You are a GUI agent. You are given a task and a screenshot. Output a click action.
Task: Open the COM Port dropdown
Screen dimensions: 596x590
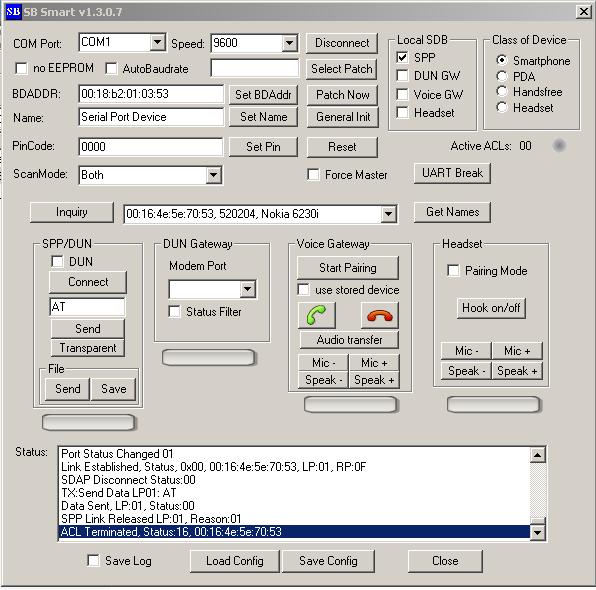point(157,42)
